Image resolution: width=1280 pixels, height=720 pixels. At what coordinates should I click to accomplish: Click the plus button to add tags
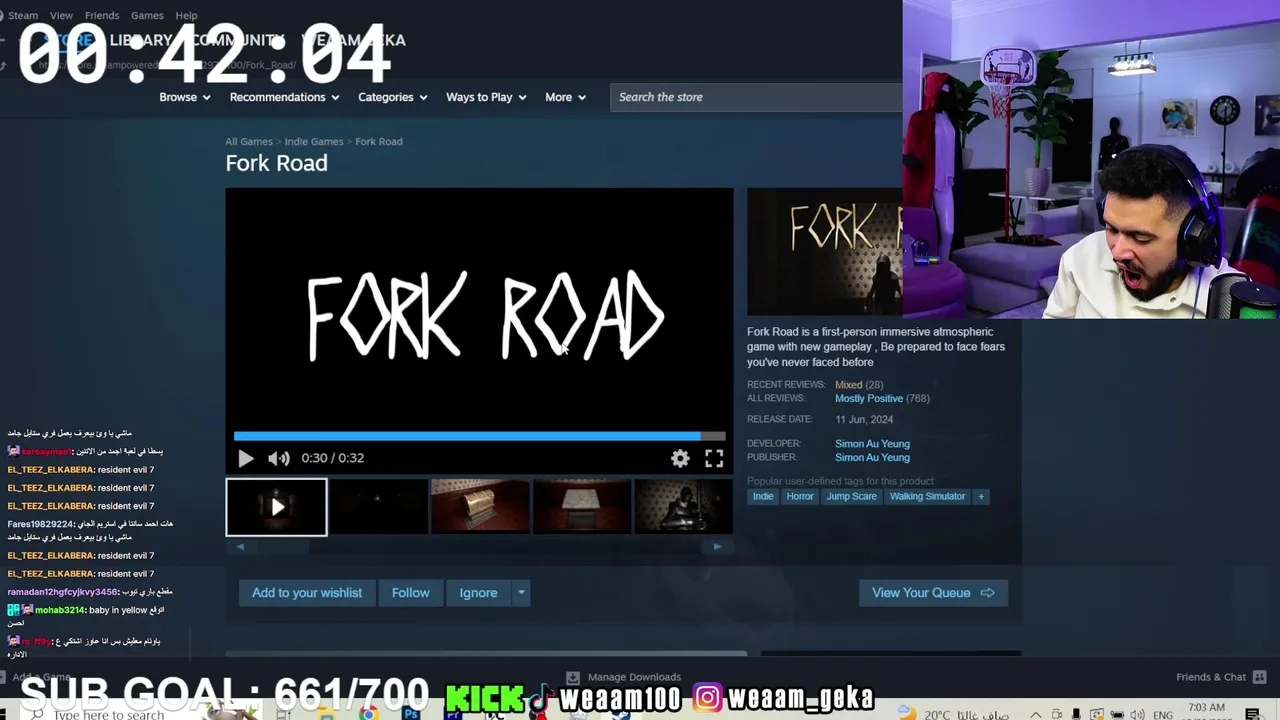(981, 496)
